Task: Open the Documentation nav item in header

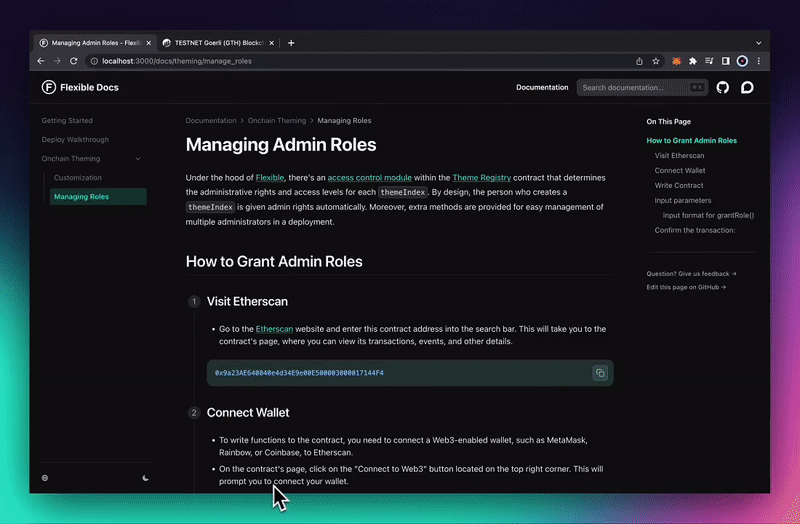Action: pyautogui.click(x=542, y=87)
